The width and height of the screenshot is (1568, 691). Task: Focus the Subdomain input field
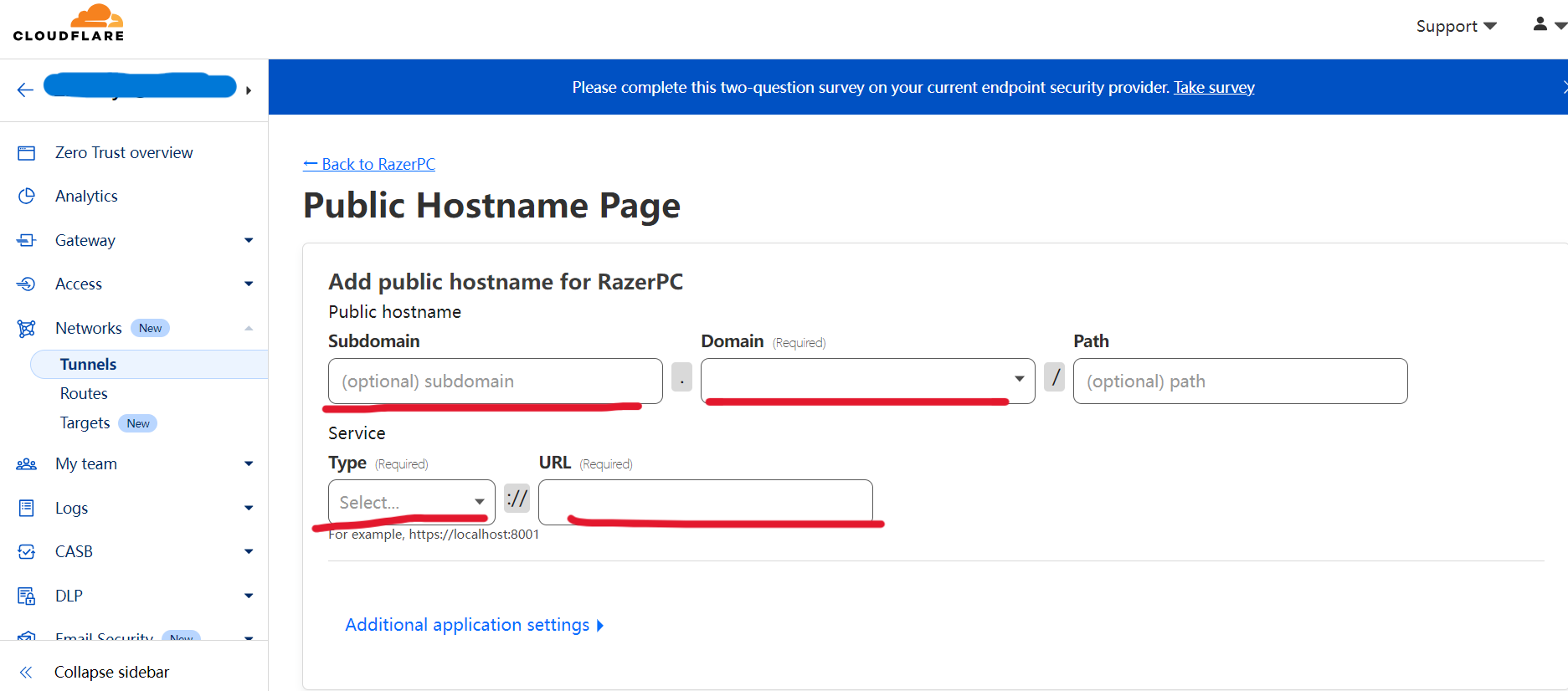tap(496, 381)
